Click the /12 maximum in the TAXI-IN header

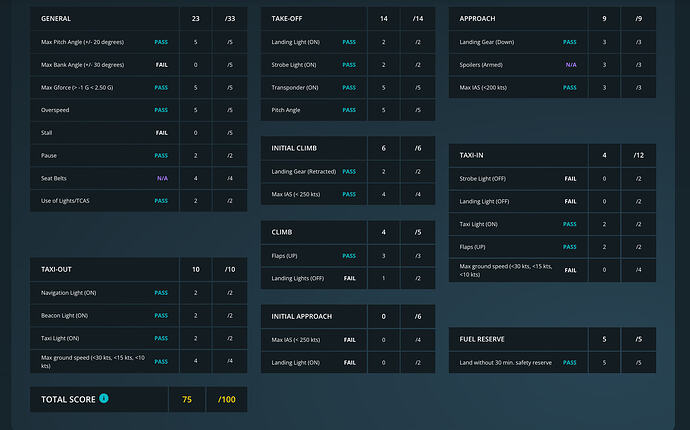click(x=639, y=155)
